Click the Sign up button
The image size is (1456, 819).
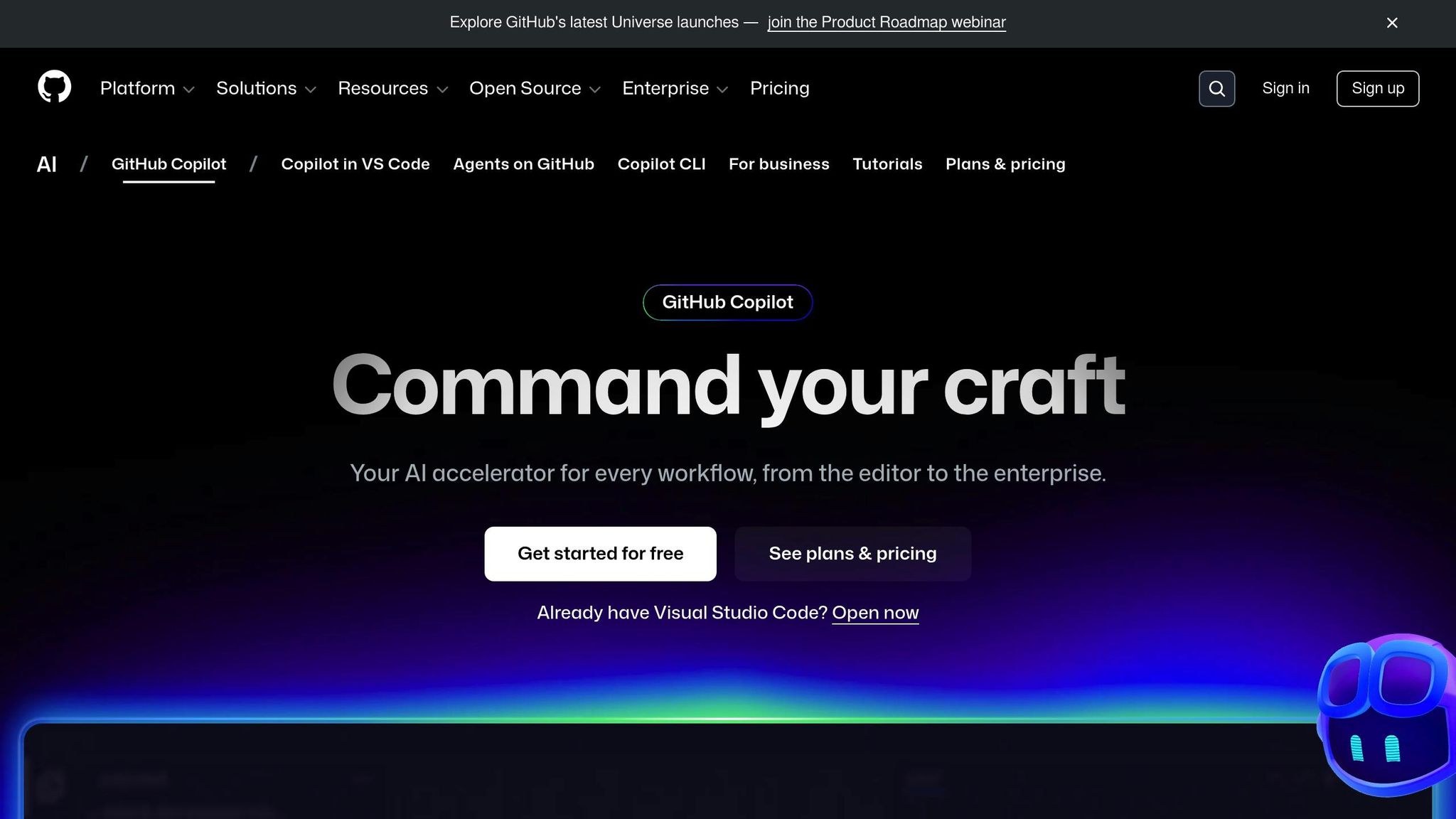click(x=1377, y=88)
